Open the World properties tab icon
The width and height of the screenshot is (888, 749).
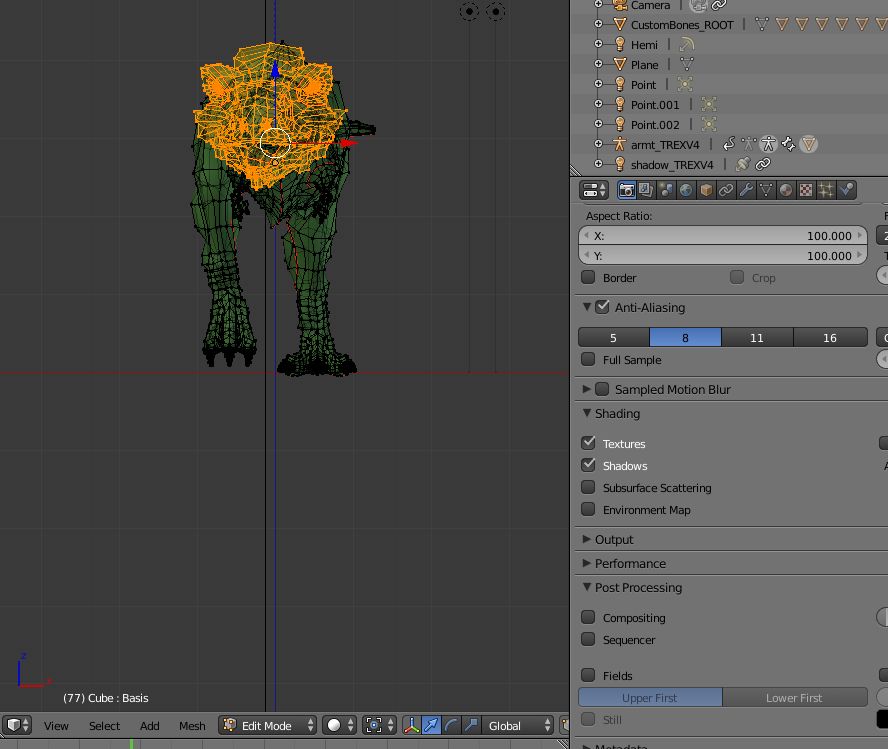(686, 190)
